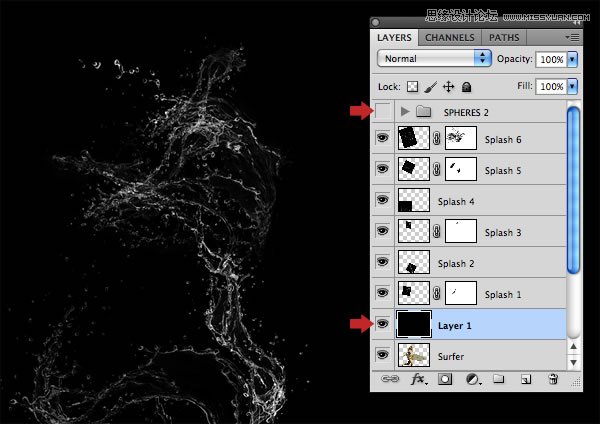This screenshot has width=600, height=424.
Task: Hide the Surfer layer eye icon
Action: pos(382,354)
